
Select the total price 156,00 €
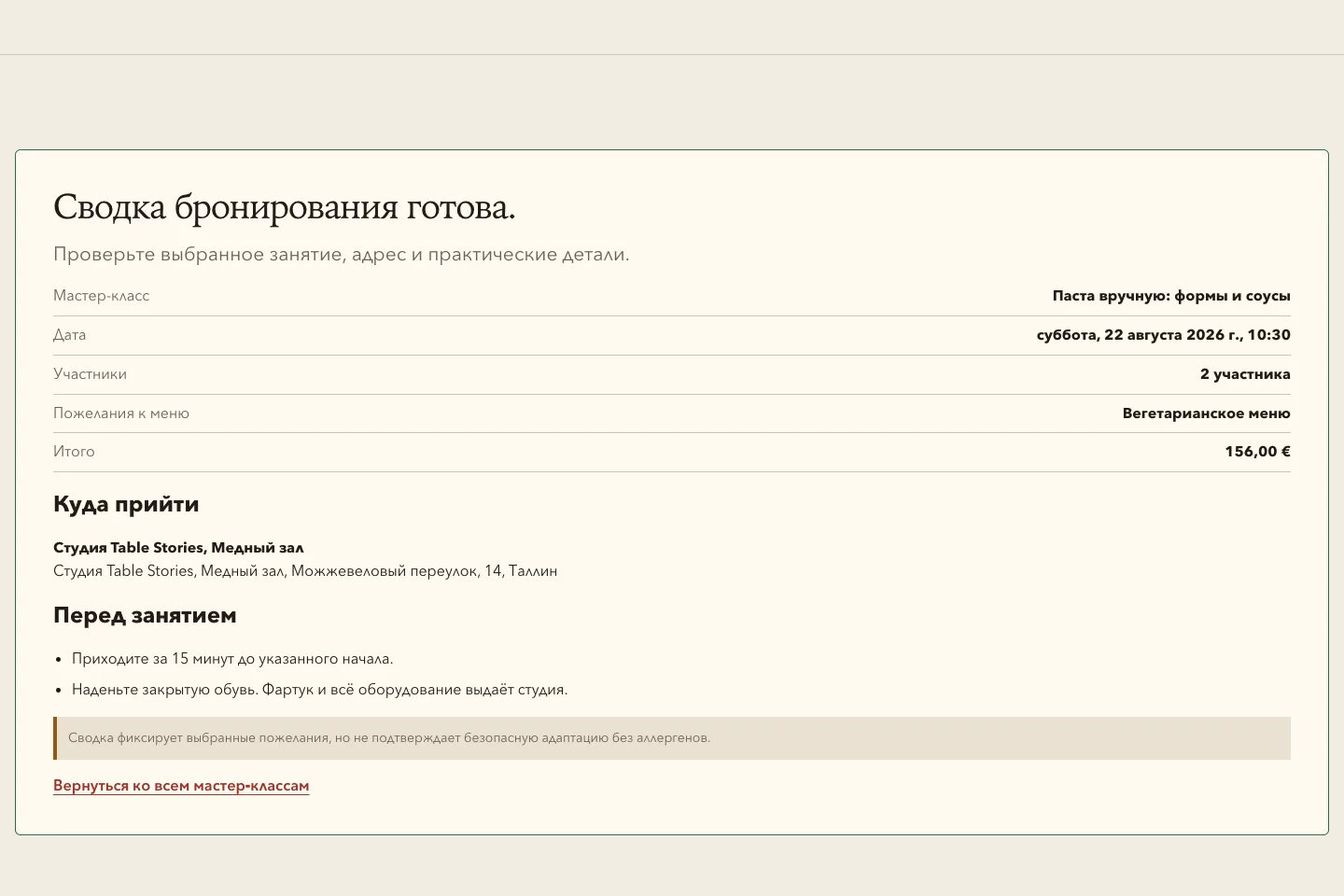click(x=1258, y=452)
